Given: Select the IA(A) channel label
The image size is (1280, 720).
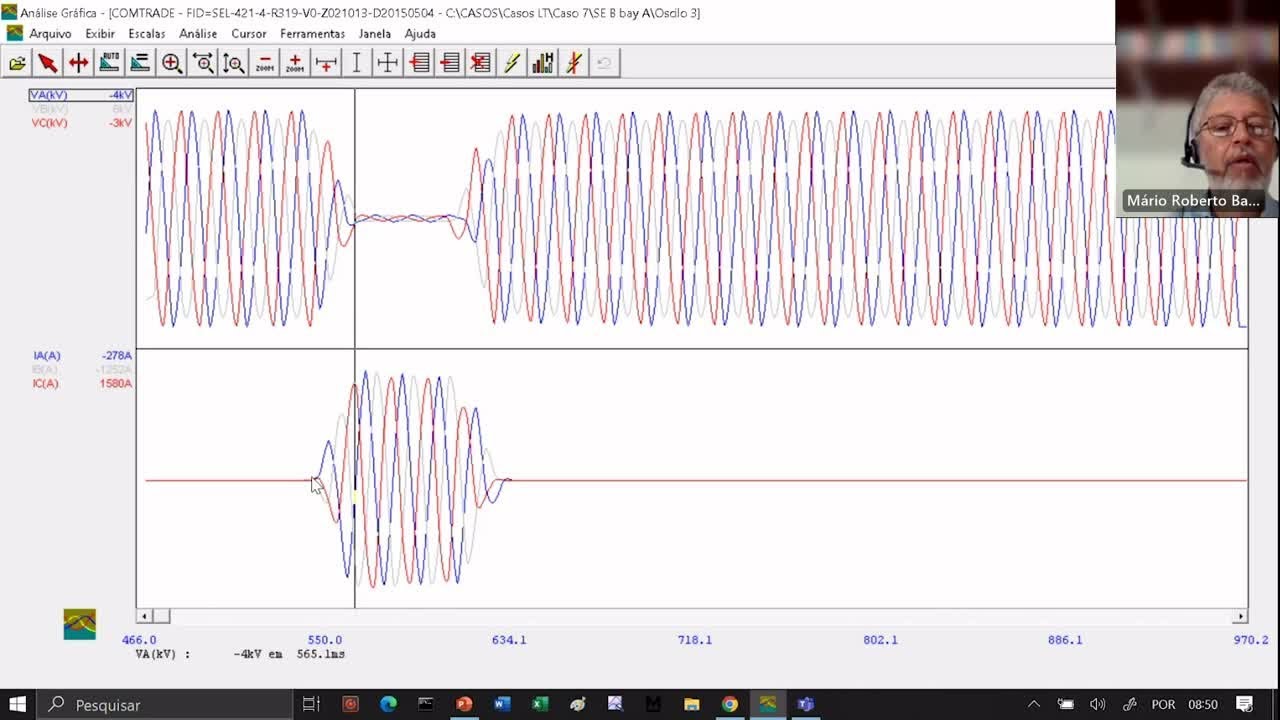Looking at the screenshot, I should coord(46,356).
